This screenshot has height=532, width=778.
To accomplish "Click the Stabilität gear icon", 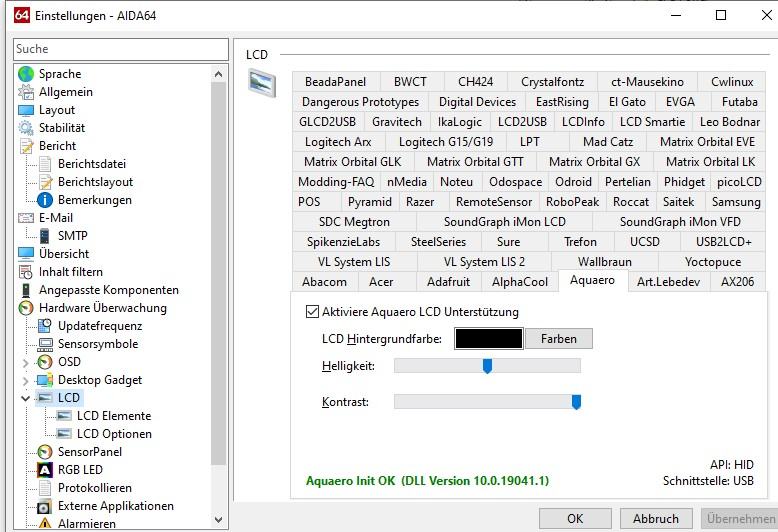I will [x=26, y=128].
